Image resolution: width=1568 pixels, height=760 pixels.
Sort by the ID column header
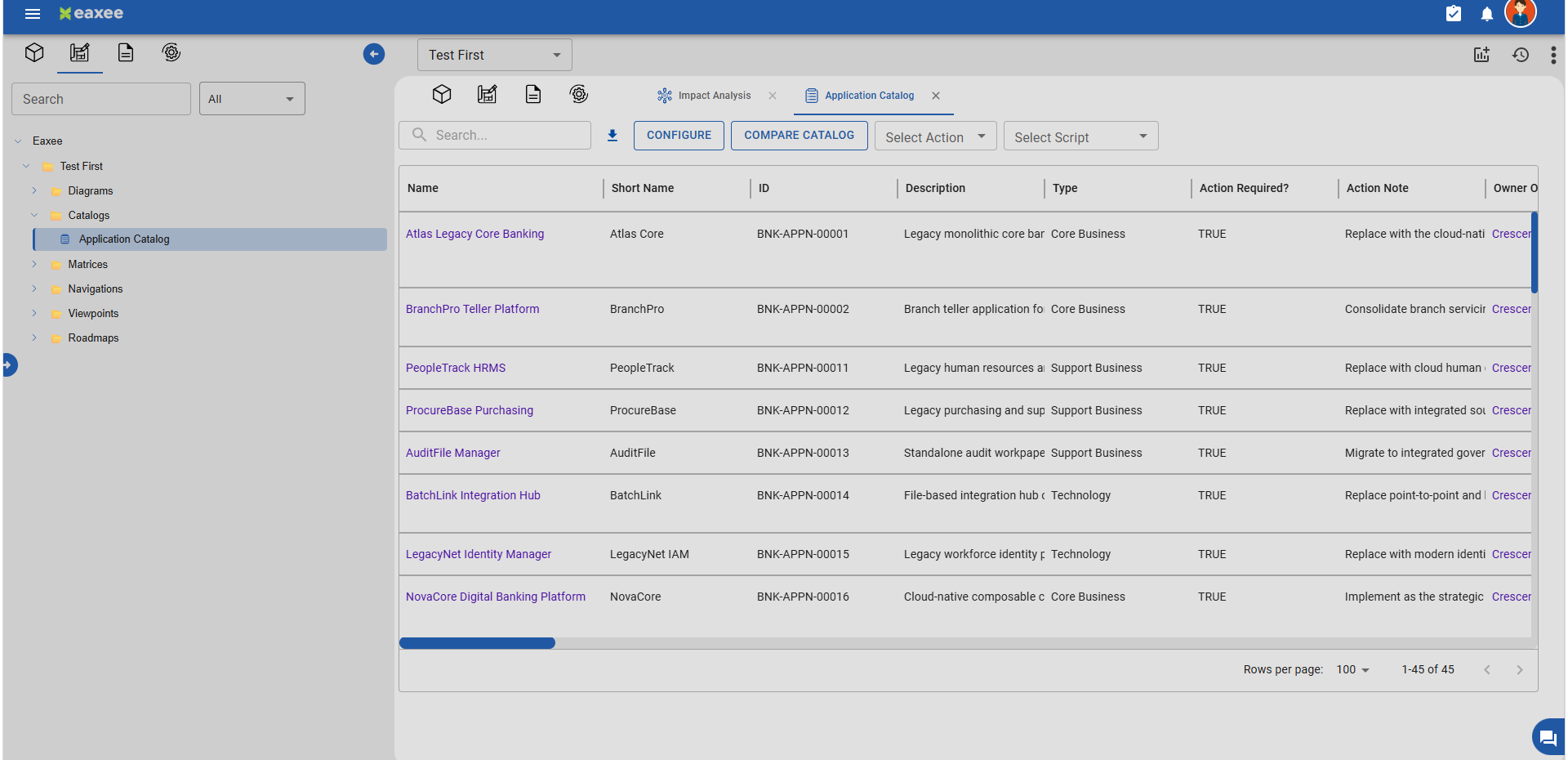pyautogui.click(x=764, y=188)
